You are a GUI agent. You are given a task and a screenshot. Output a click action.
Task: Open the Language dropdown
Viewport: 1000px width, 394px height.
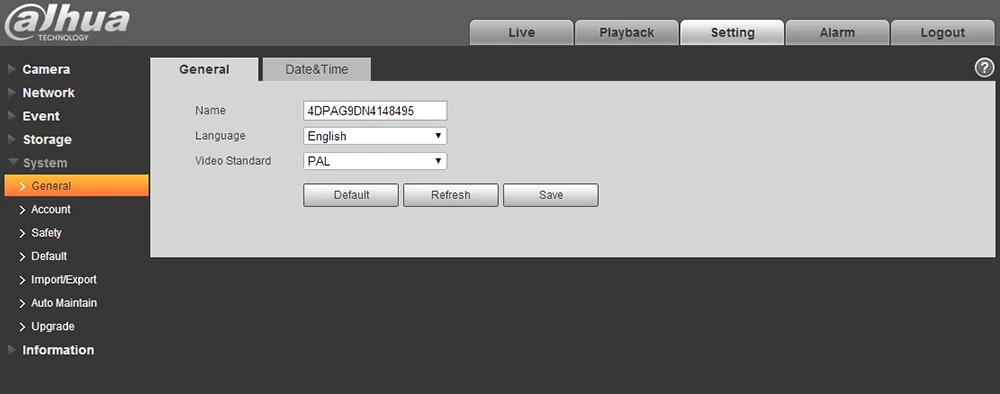click(375, 136)
